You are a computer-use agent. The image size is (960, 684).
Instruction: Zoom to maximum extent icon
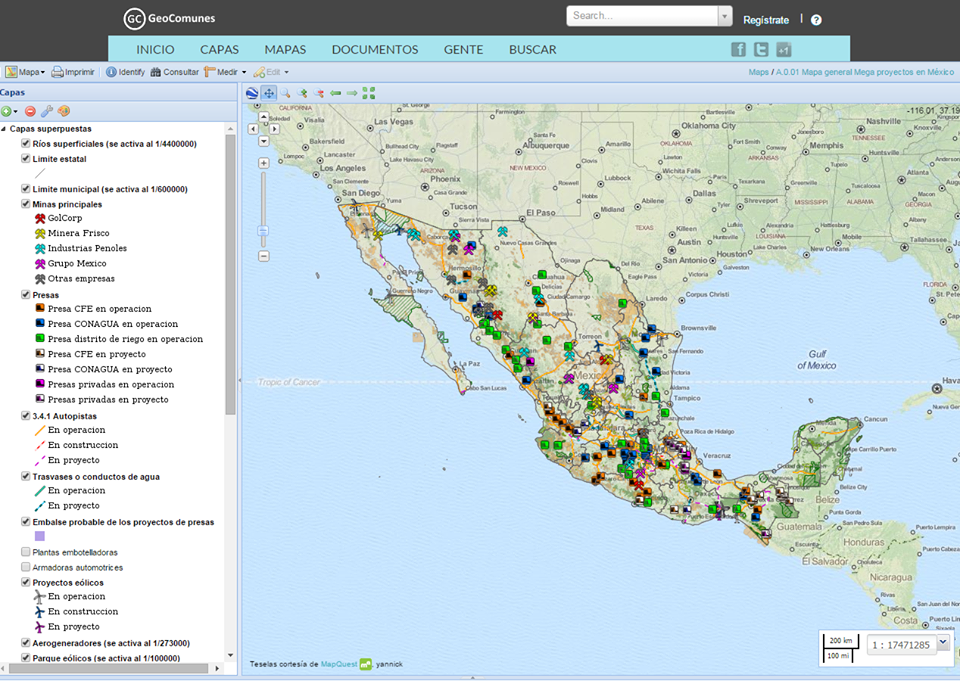[369, 93]
